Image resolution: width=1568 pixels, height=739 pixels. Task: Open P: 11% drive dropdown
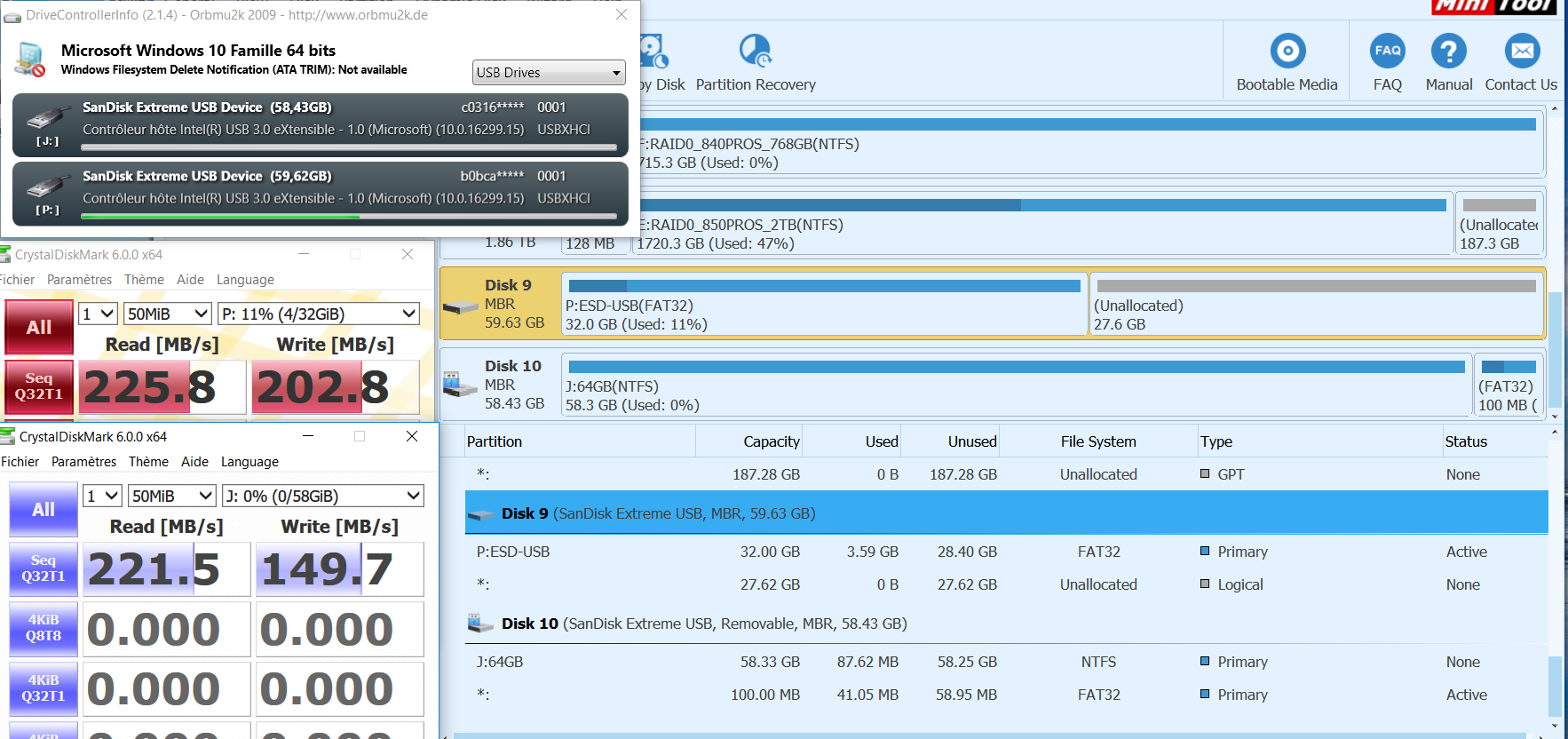(319, 314)
